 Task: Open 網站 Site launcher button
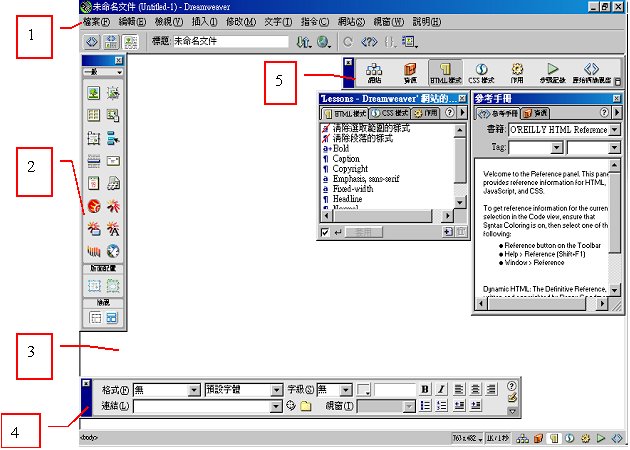tap(374, 73)
